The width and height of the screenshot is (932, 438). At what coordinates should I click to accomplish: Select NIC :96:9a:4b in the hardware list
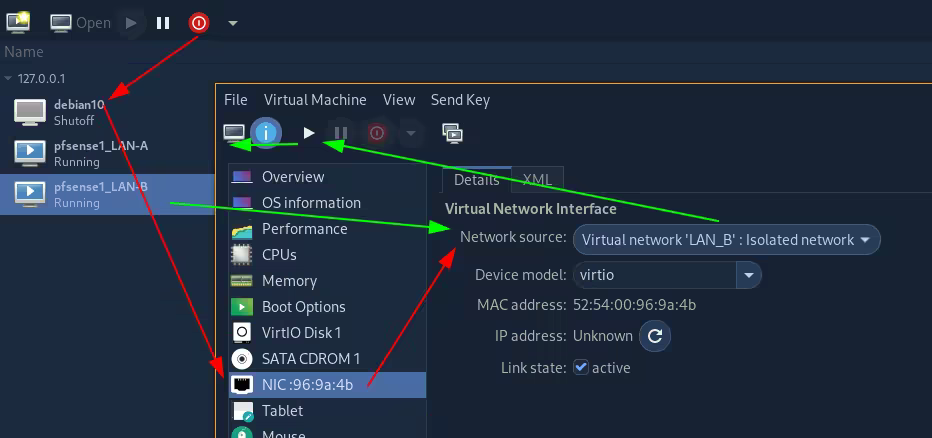click(328, 385)
